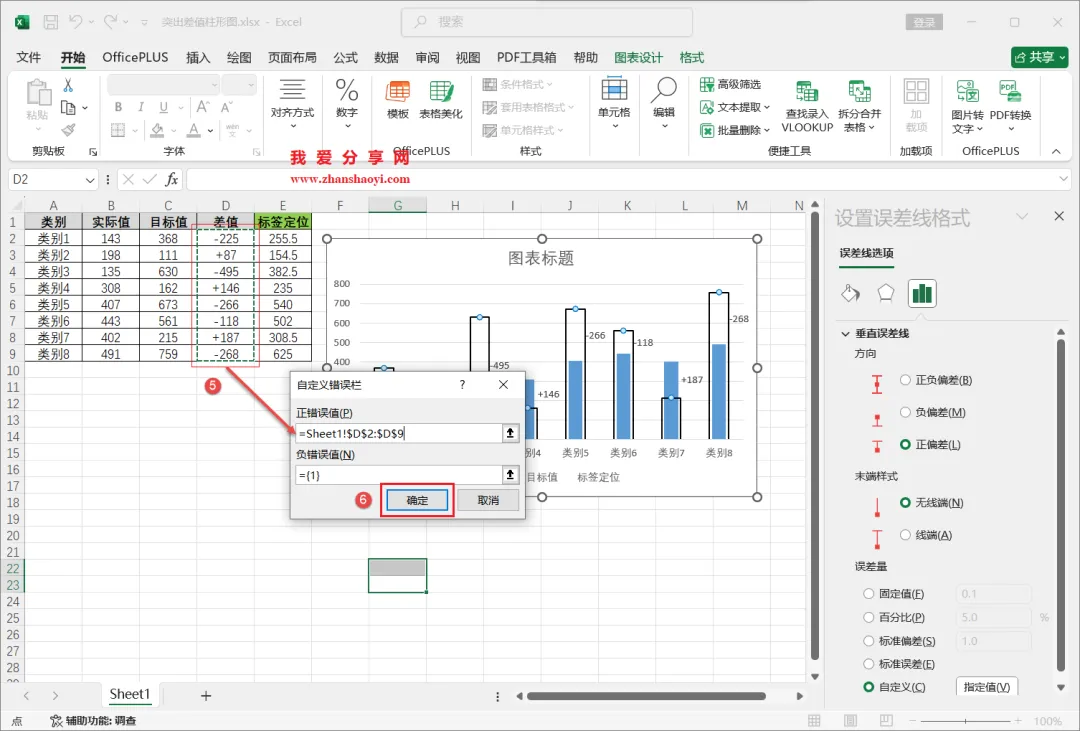Expand the formula bar chevron
1080x731 pixels.
[x=1063, y=179]
